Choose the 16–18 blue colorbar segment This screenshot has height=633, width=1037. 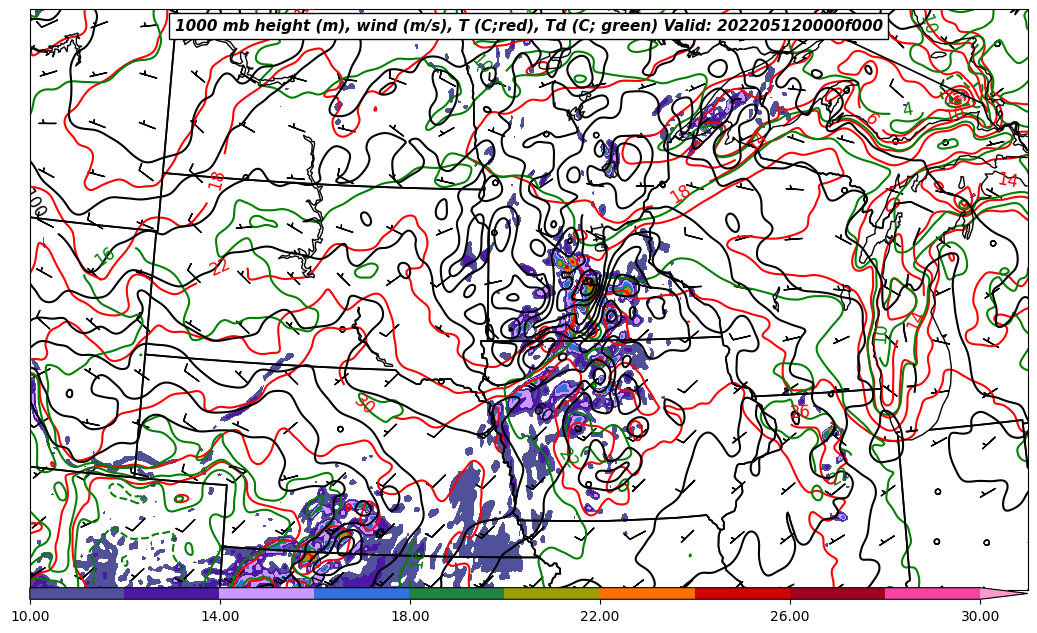pyautogui.click(x=362, y=593)
